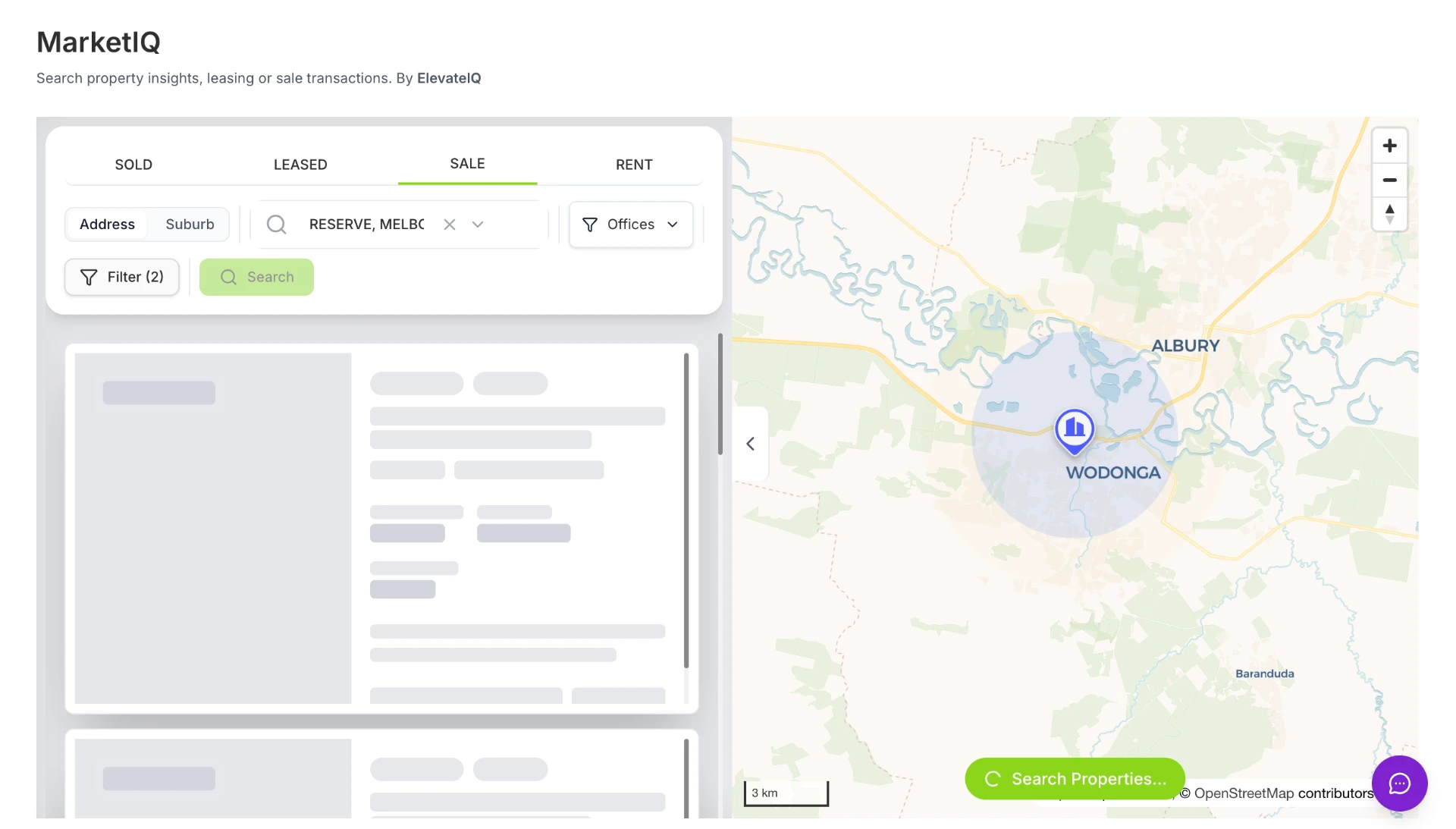This screenshot has height=829, width=1456.
Task: Clear the RESERVE, MELBC search text
Action: pyautogui.click(x=450, y=225)
